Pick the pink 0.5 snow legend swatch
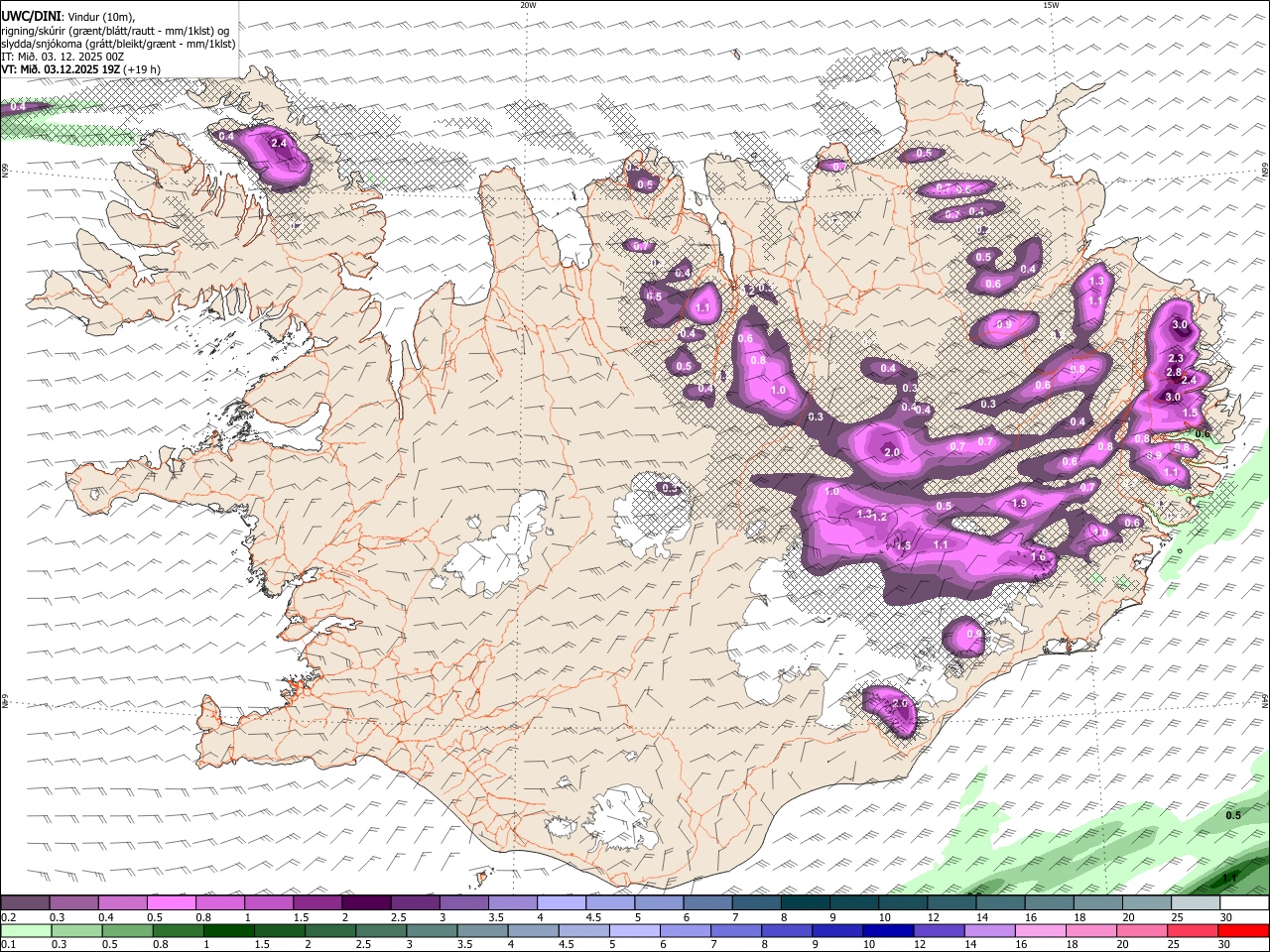This screenshot has height=952, width=1270. click(172, 903)
